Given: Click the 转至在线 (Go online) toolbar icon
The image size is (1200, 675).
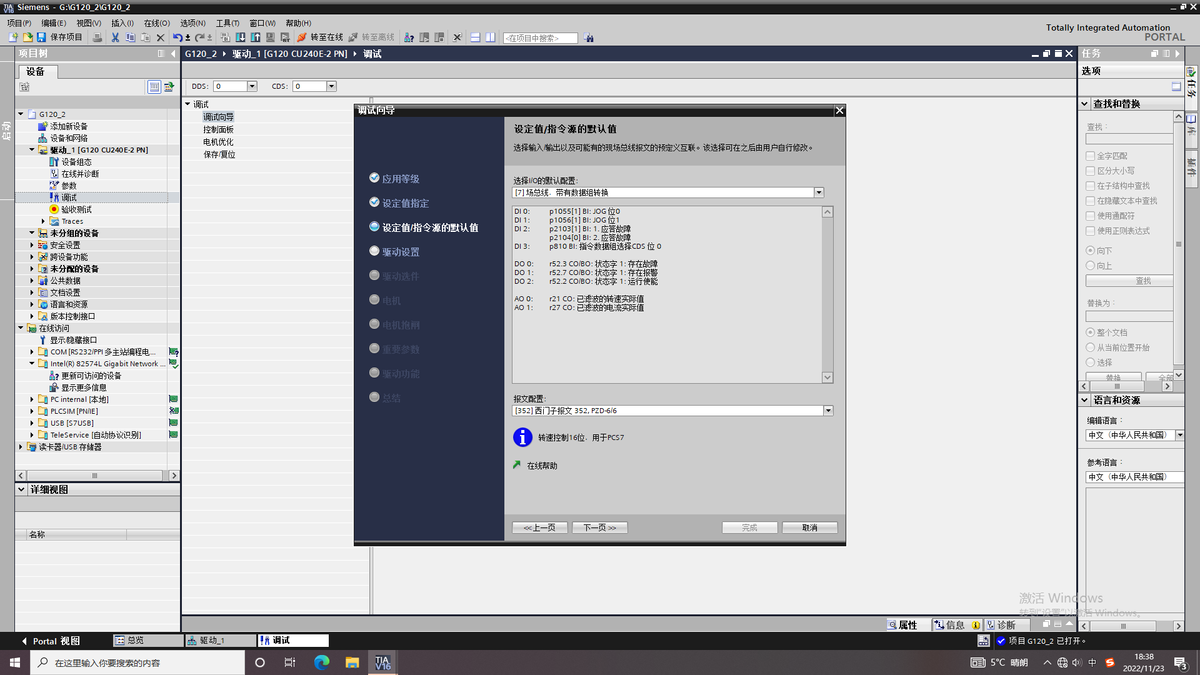Looking at the screenshot, I should pos(302,37).
